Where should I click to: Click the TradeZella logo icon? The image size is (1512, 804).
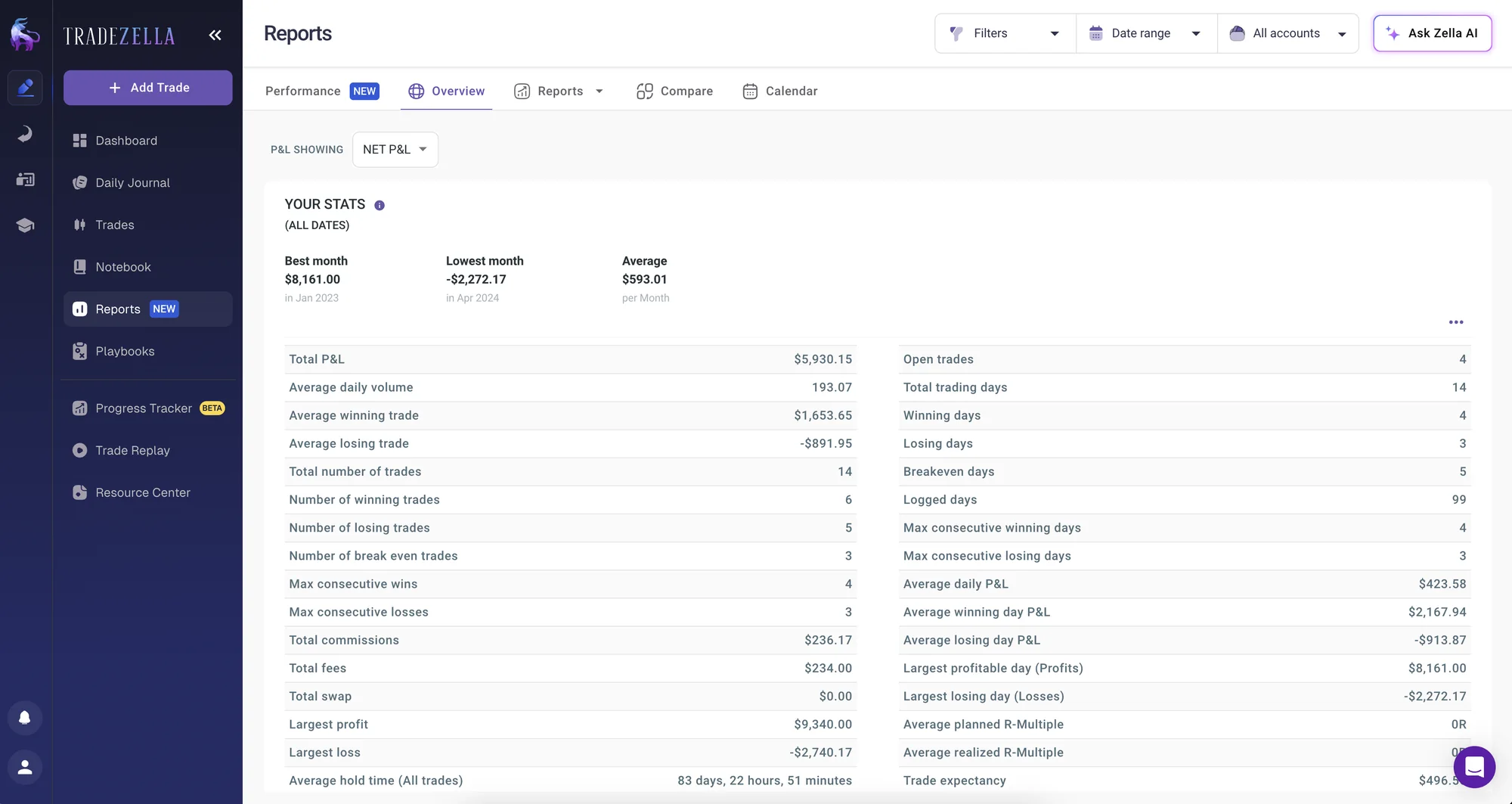[25, 34]
